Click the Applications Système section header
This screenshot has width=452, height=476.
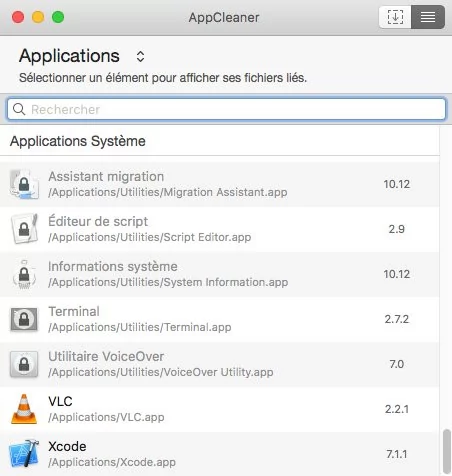pos(78,141)
